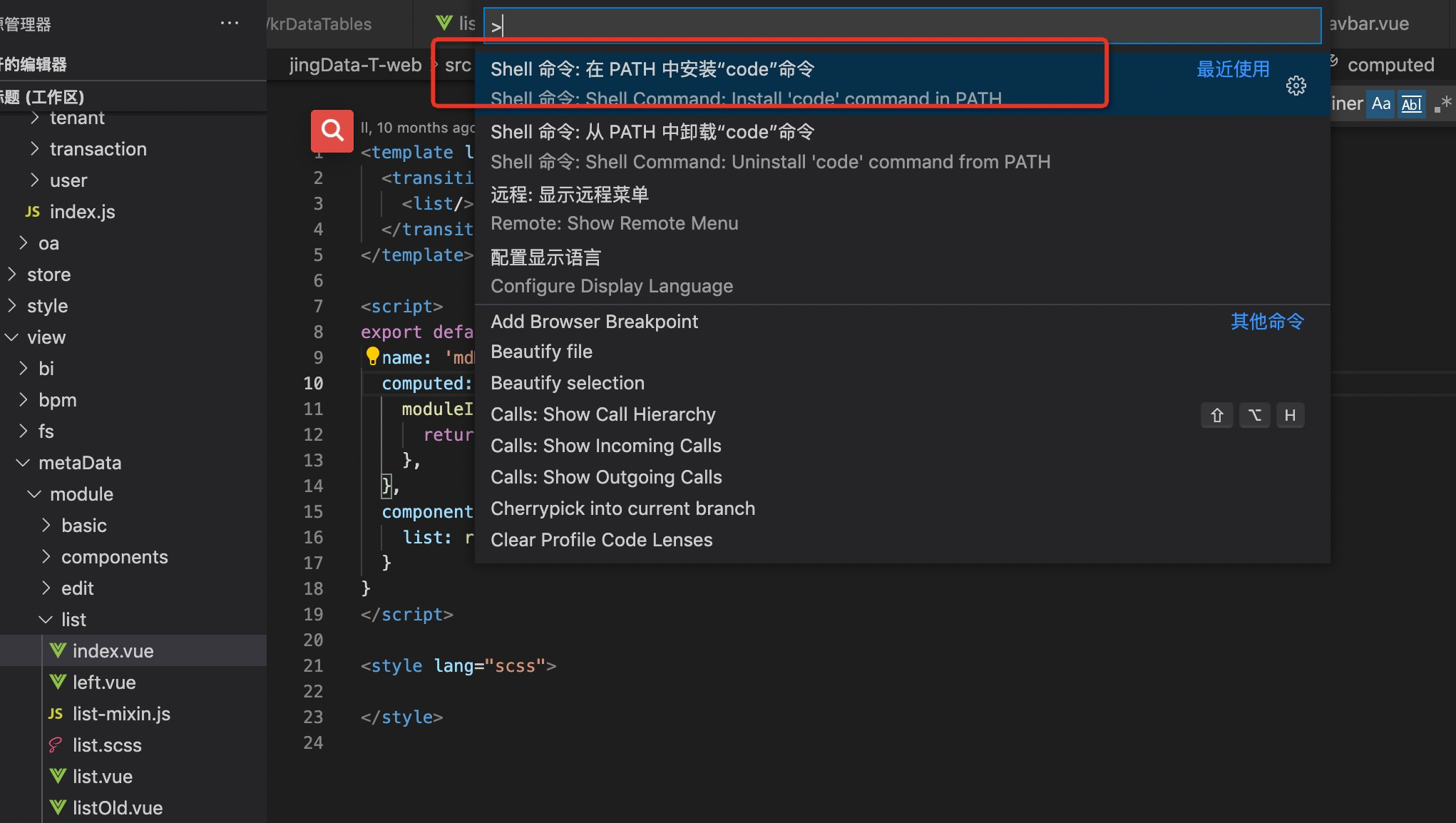Open the gear icon to configure the Install 'code' command keybinding

(1296, 85)
